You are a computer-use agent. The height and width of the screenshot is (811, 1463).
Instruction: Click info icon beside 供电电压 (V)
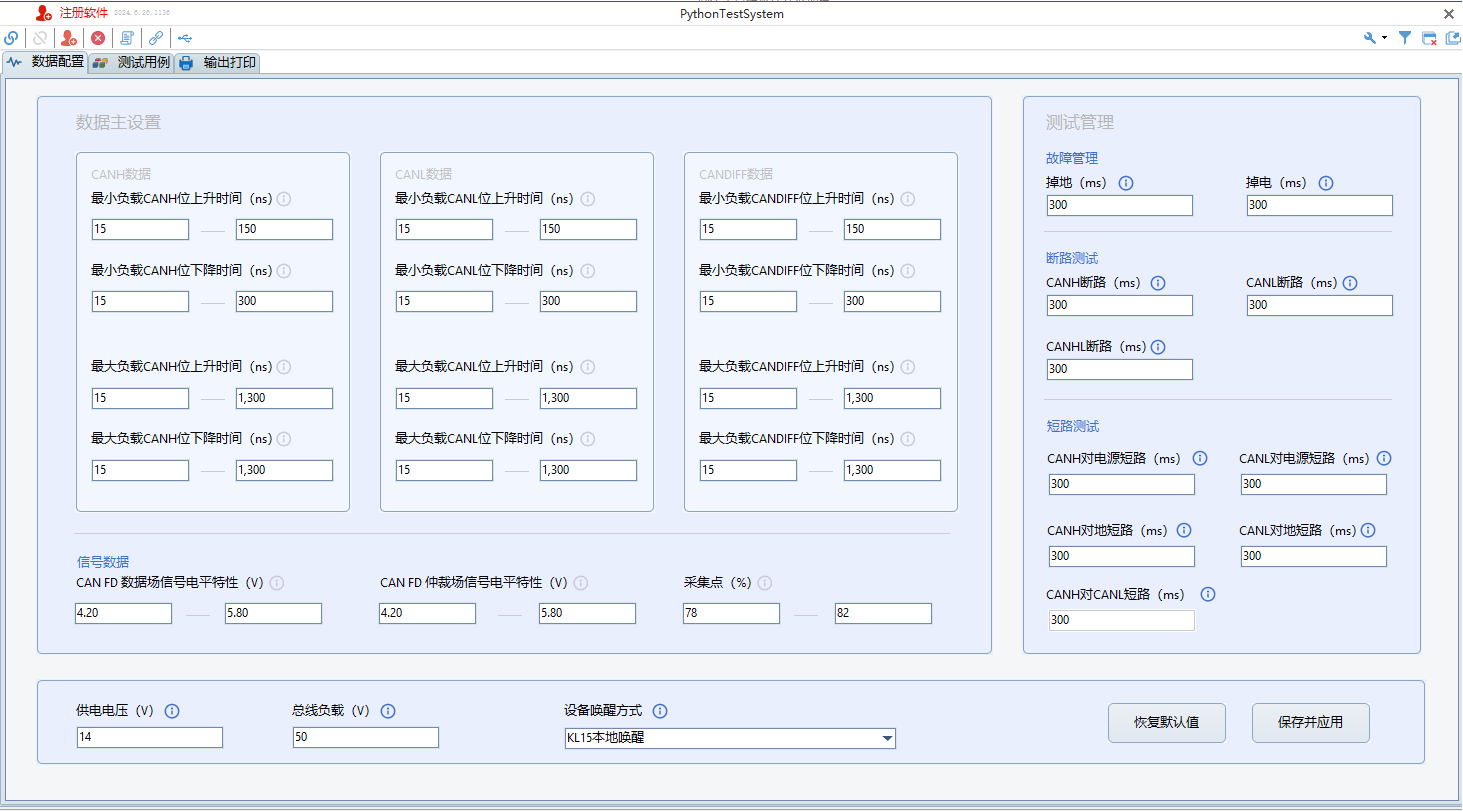(x=172, y=711)
